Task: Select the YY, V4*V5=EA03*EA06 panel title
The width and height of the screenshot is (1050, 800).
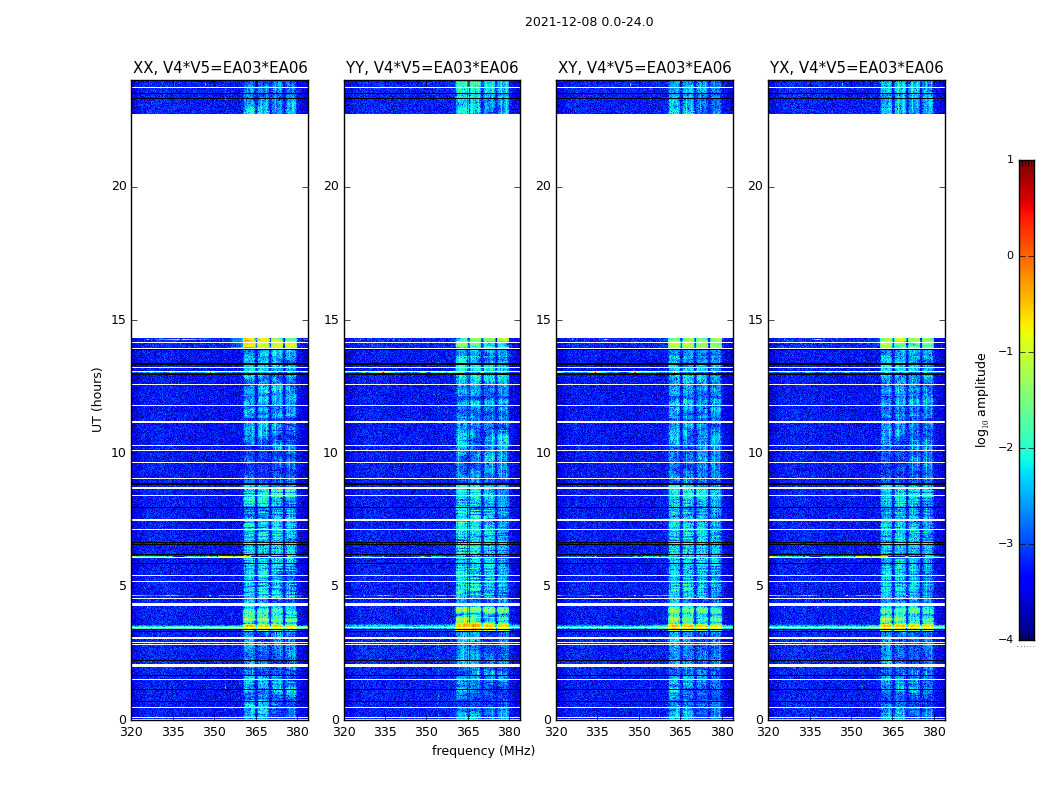Action: pos(432,68)
